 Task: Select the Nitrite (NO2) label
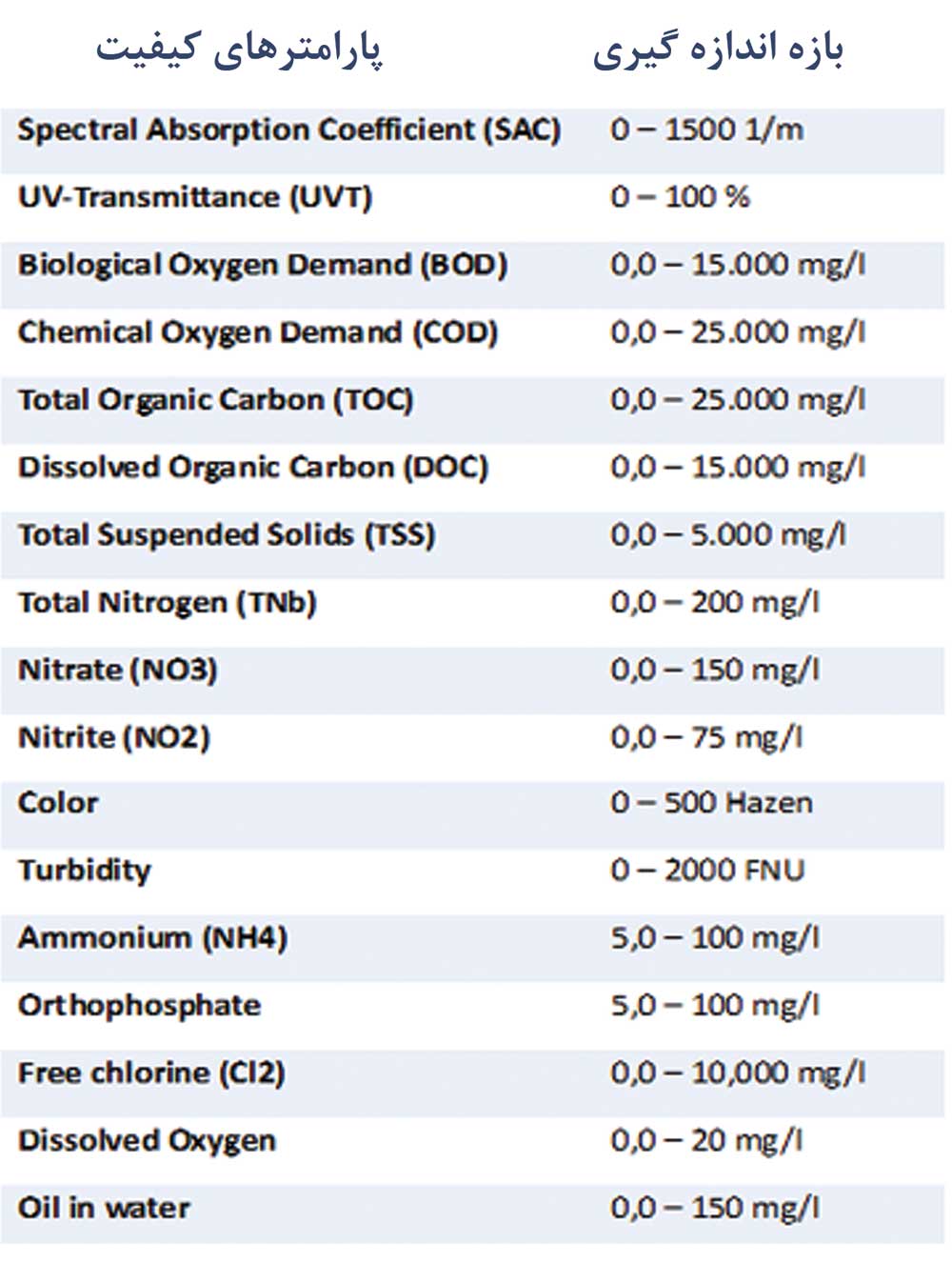pyautogui.click(x=113, y=738)
